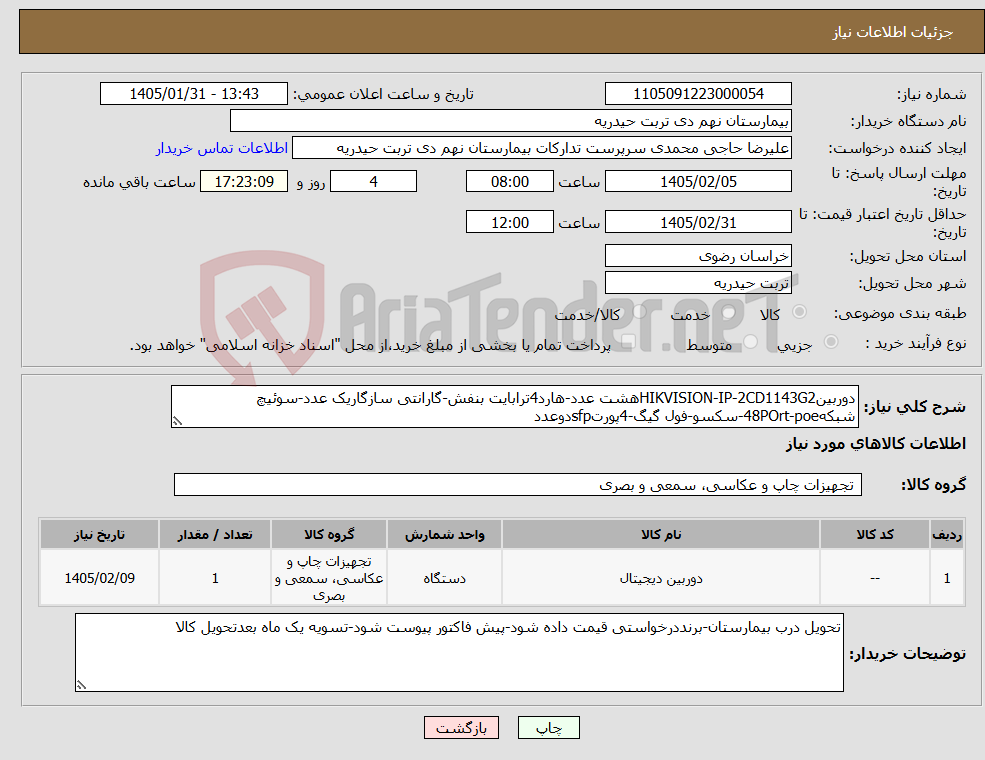Click the buyer name field بیمارستان نهم دی

(x=511, y=121)
